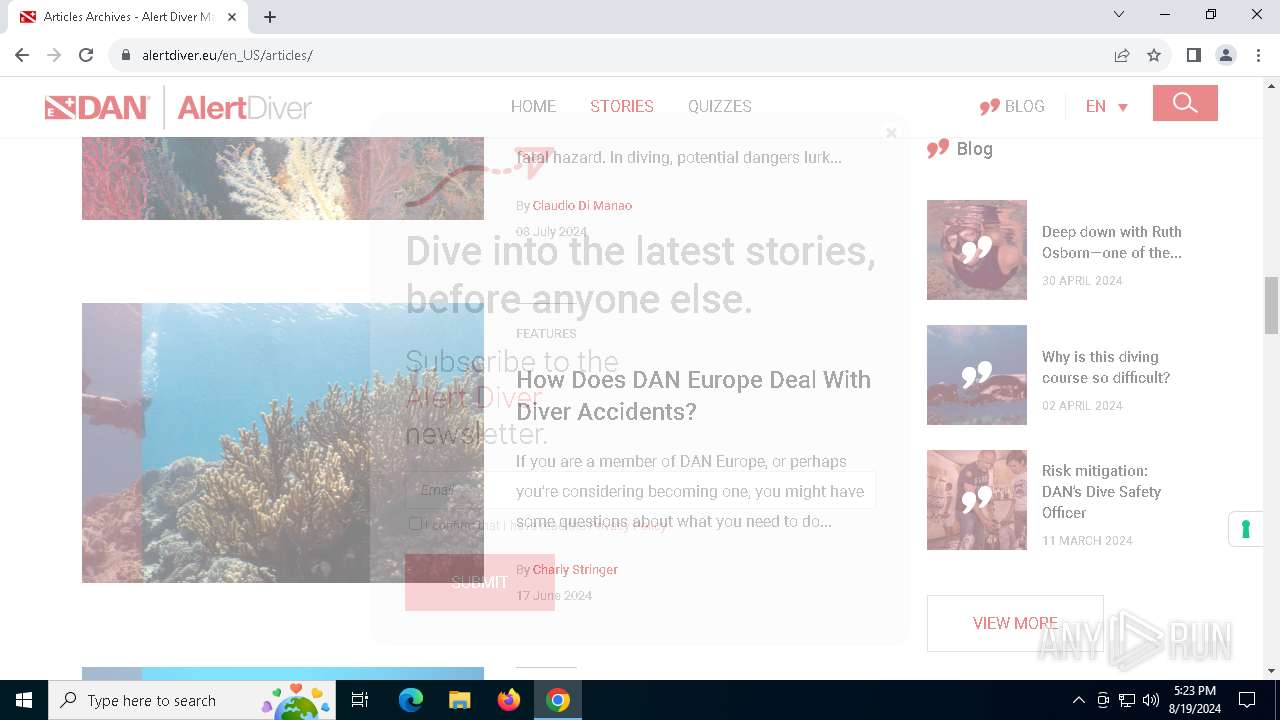Open blog post Deep down with Ruth Osborn
1280x720 pixels.
[x=1112, y=242]
